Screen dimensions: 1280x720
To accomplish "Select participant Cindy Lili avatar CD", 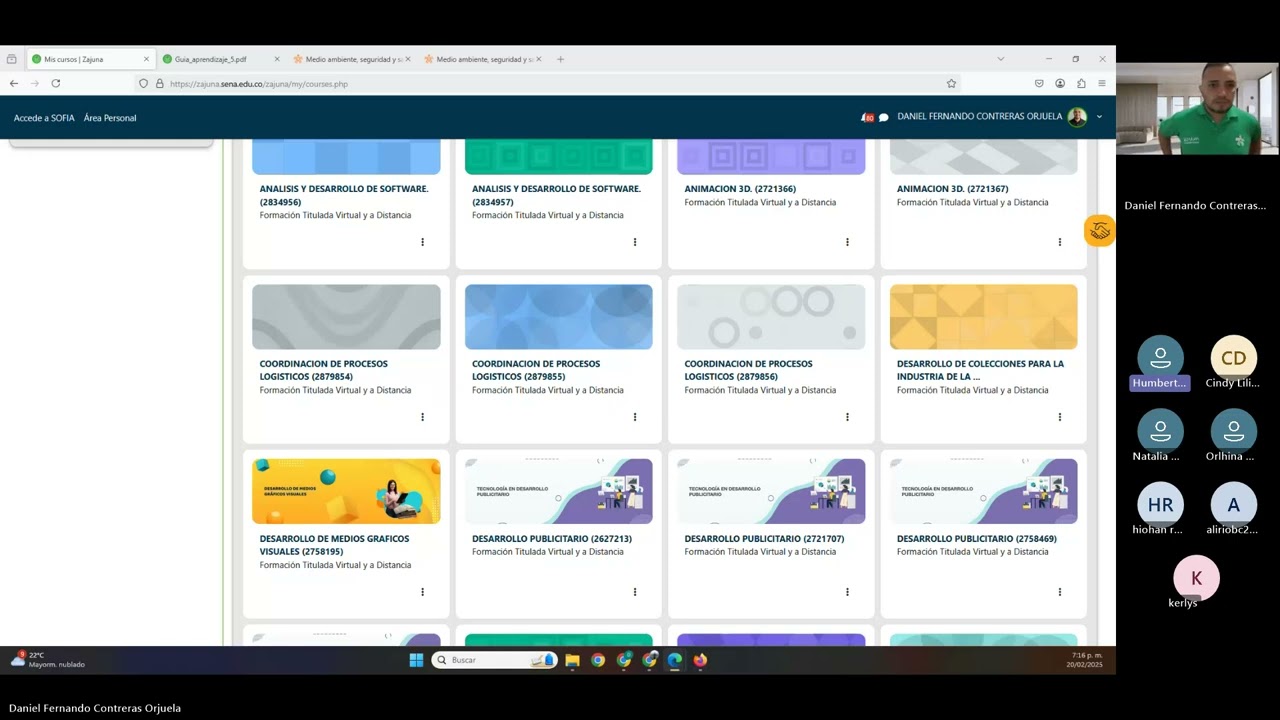I will 1233,358.
